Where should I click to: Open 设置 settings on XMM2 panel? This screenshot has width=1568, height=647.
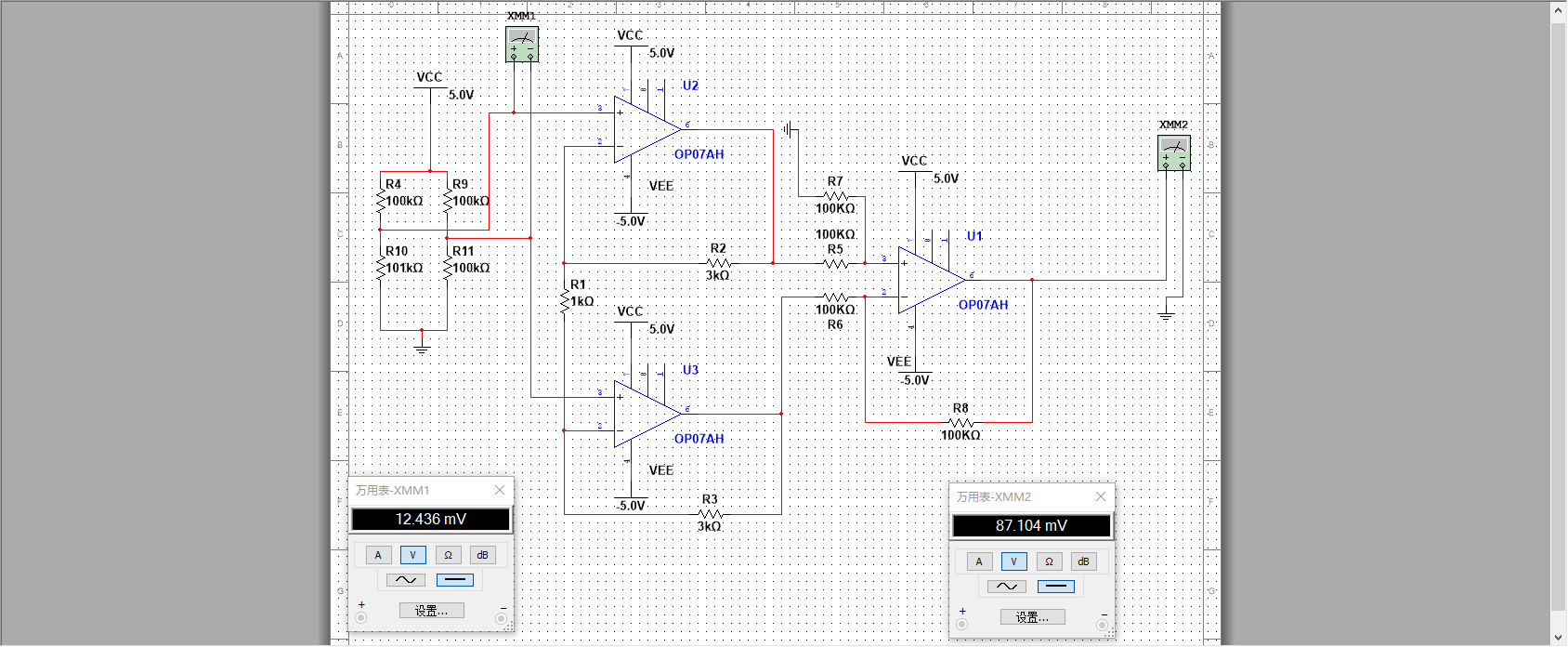point(1033,617)
